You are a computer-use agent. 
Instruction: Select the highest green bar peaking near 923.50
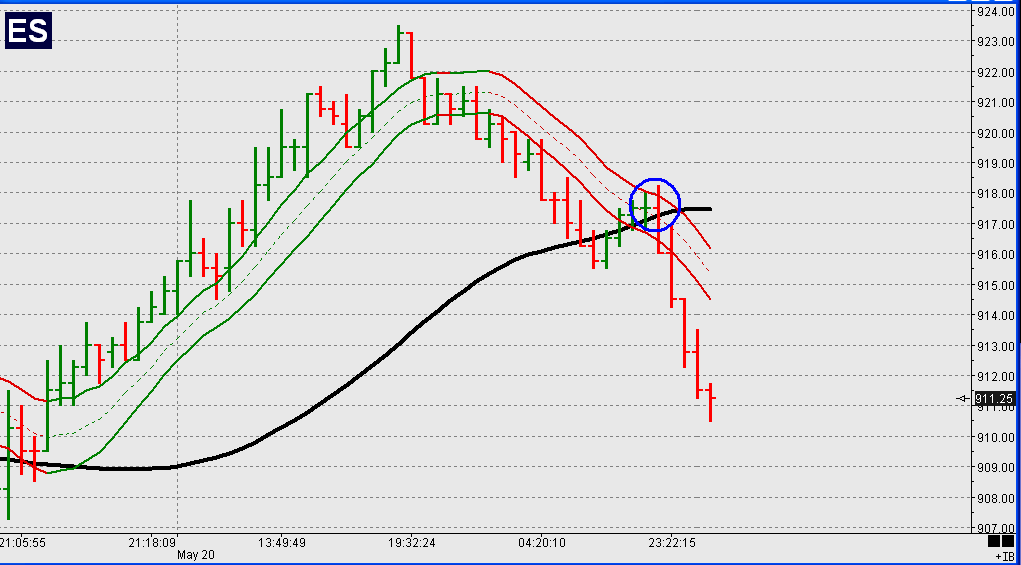click(x=399, y=44)
